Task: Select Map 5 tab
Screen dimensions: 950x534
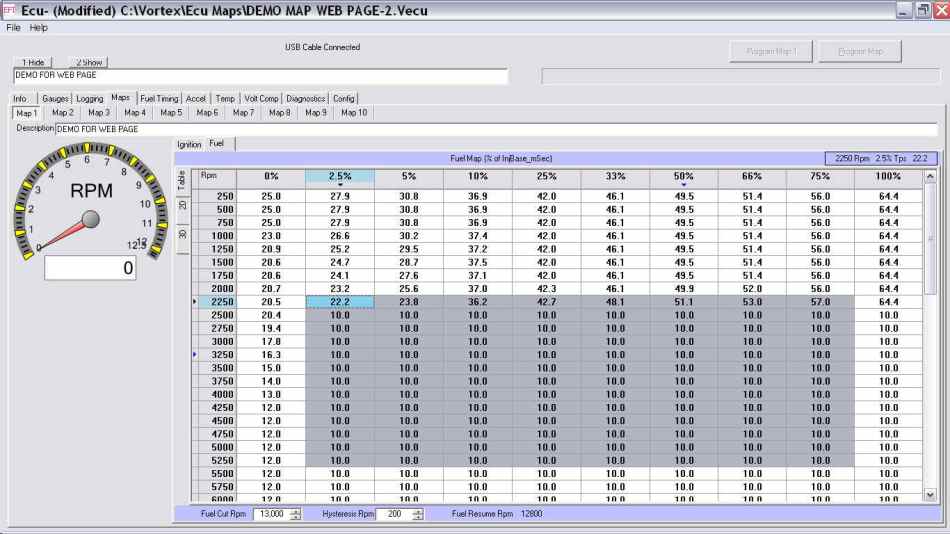Action: (x=172, y=113)
